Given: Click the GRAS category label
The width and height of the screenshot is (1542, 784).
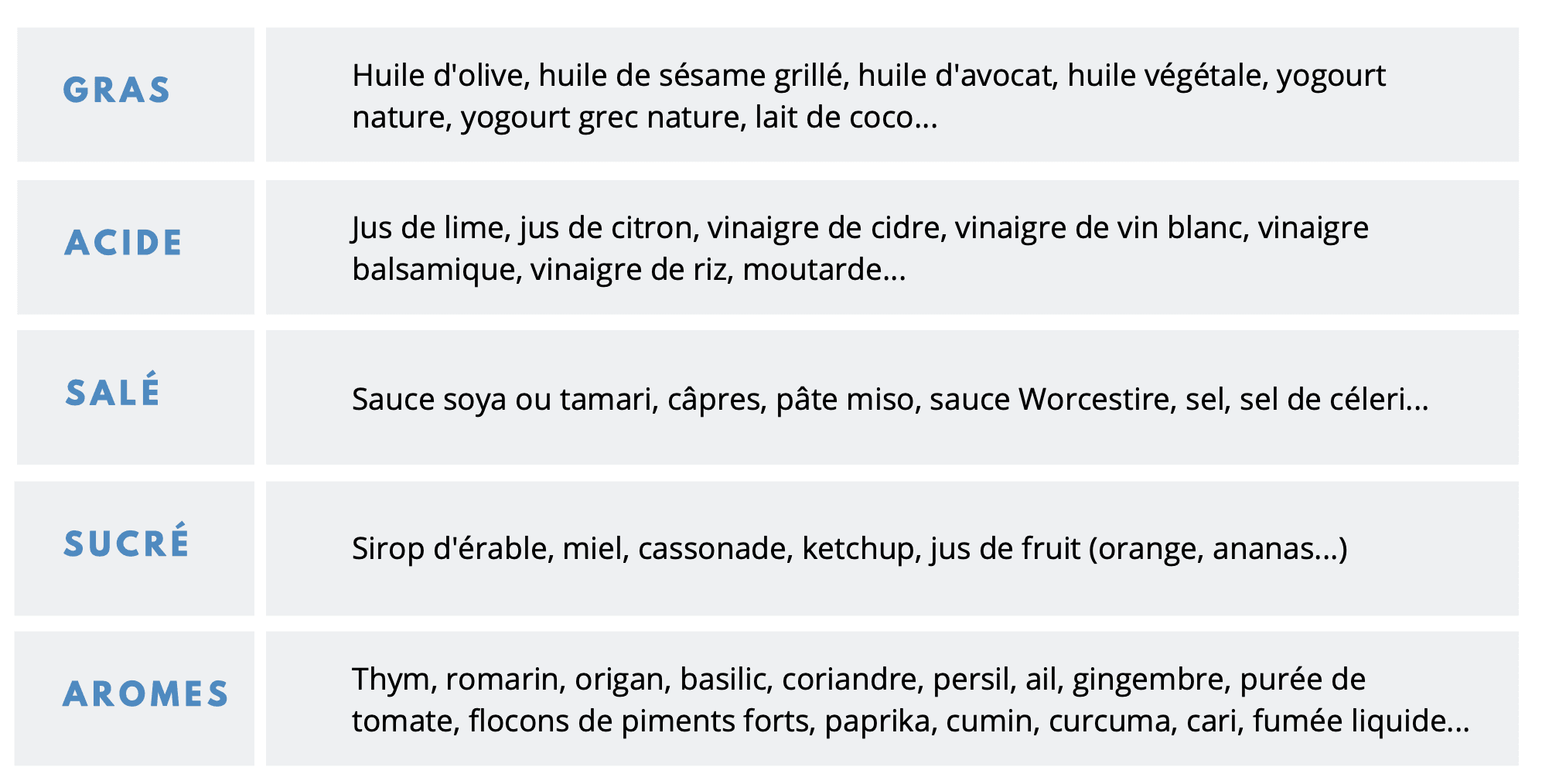Looking at the screenshot, I should pos(117,90).
